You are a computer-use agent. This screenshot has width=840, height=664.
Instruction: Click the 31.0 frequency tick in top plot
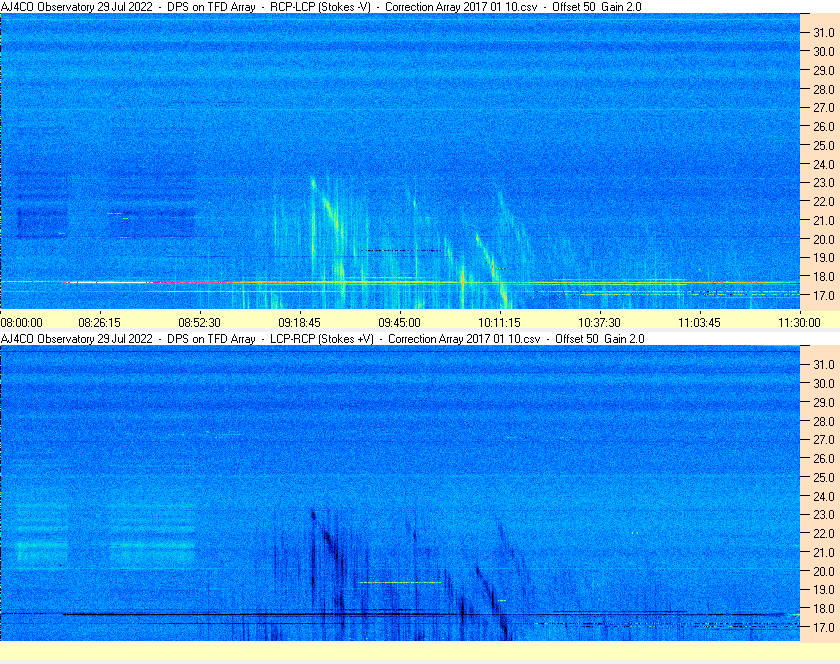pos(824,33)
